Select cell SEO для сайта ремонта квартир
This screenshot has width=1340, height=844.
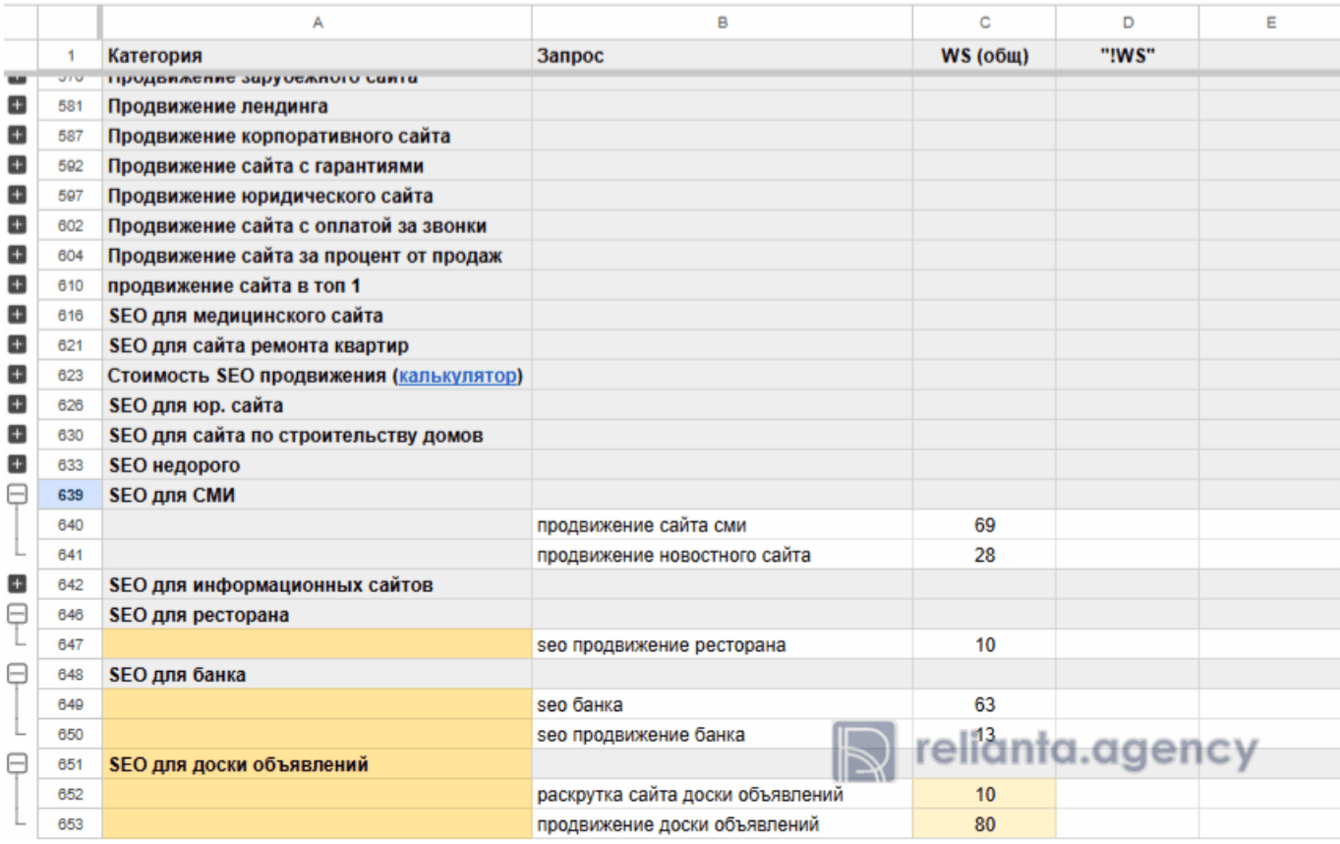pos(317,346)
